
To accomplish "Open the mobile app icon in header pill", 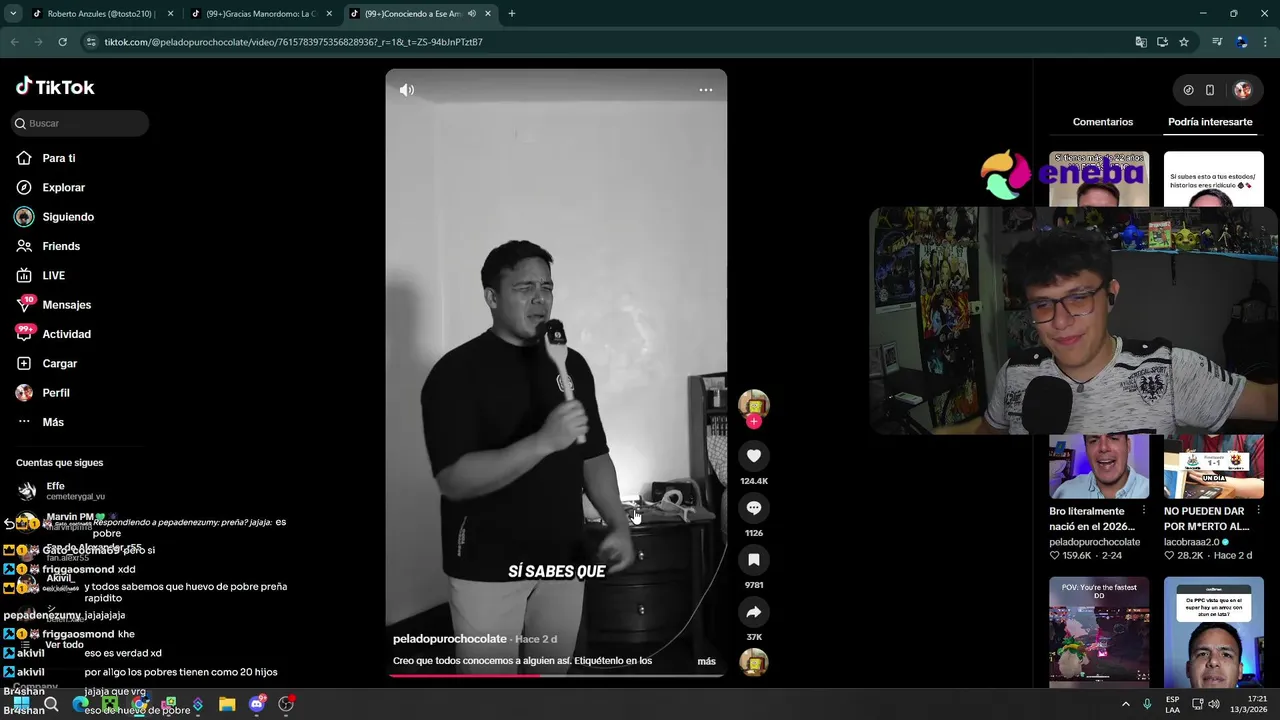I will (1210, 90).
